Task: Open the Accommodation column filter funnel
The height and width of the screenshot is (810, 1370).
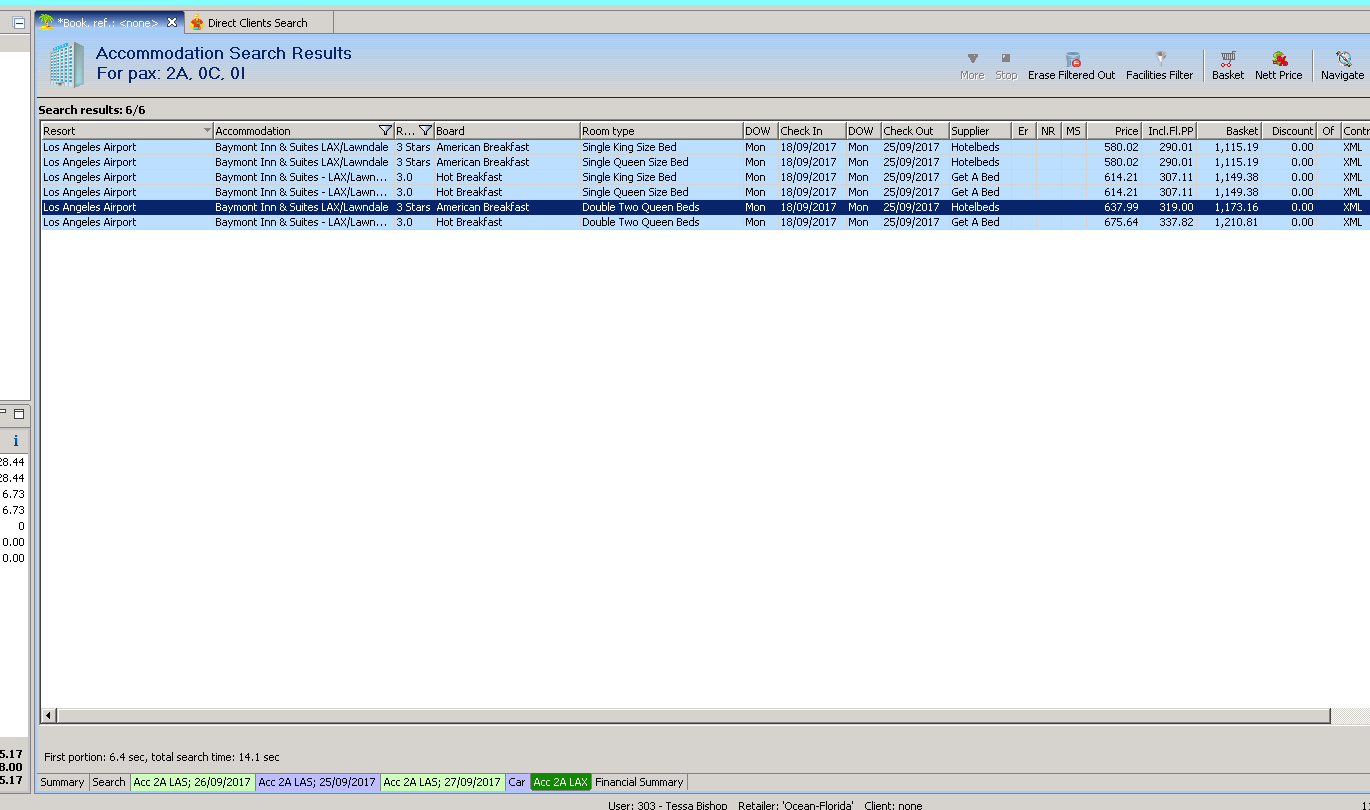Action: tap(386, 131)
